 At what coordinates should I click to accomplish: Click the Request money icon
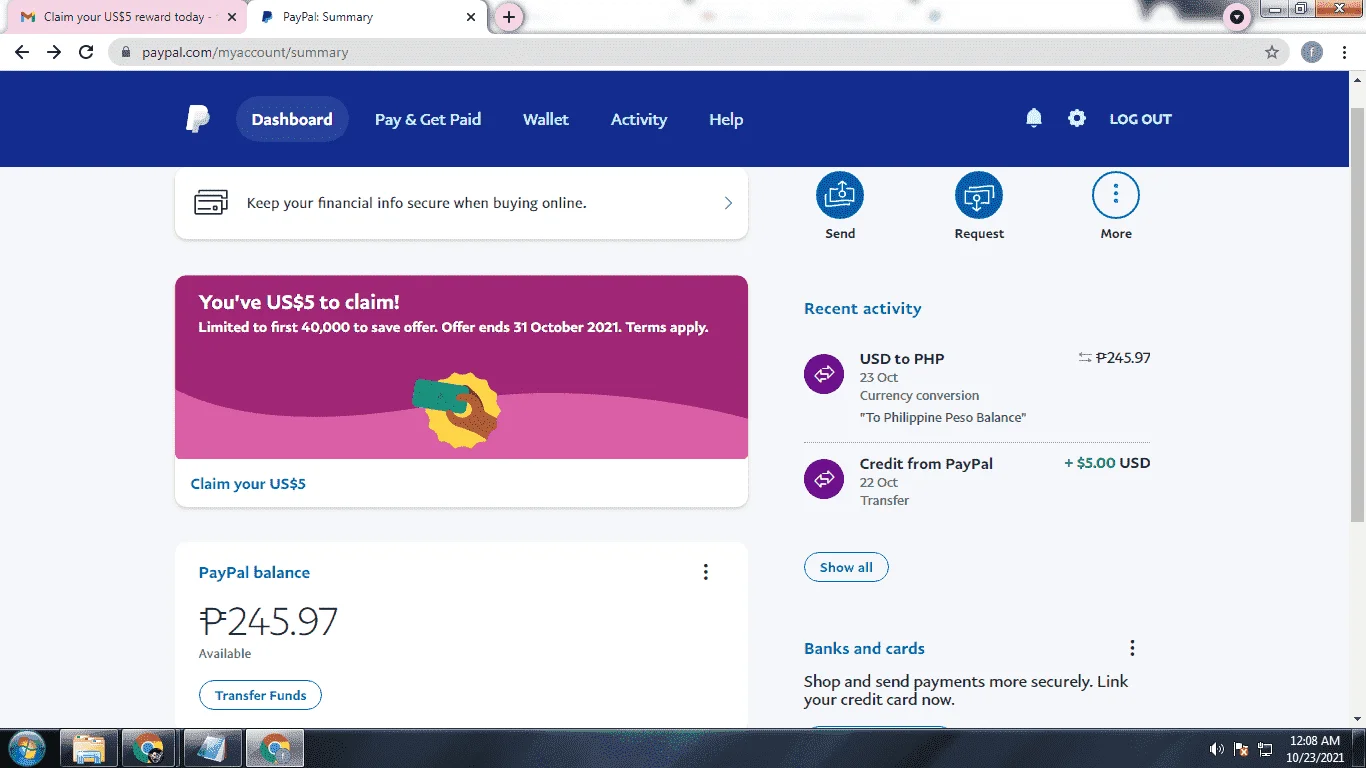(979, 194)
